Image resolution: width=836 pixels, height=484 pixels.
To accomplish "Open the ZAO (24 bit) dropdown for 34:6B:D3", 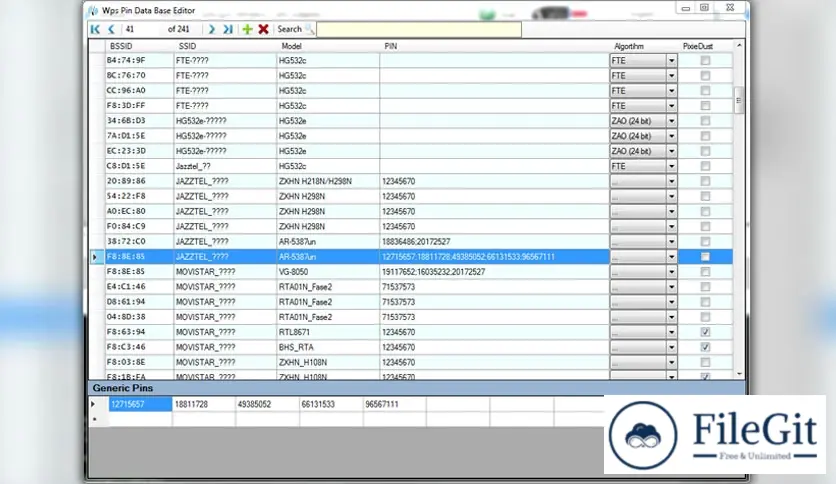I will (672, 121).
